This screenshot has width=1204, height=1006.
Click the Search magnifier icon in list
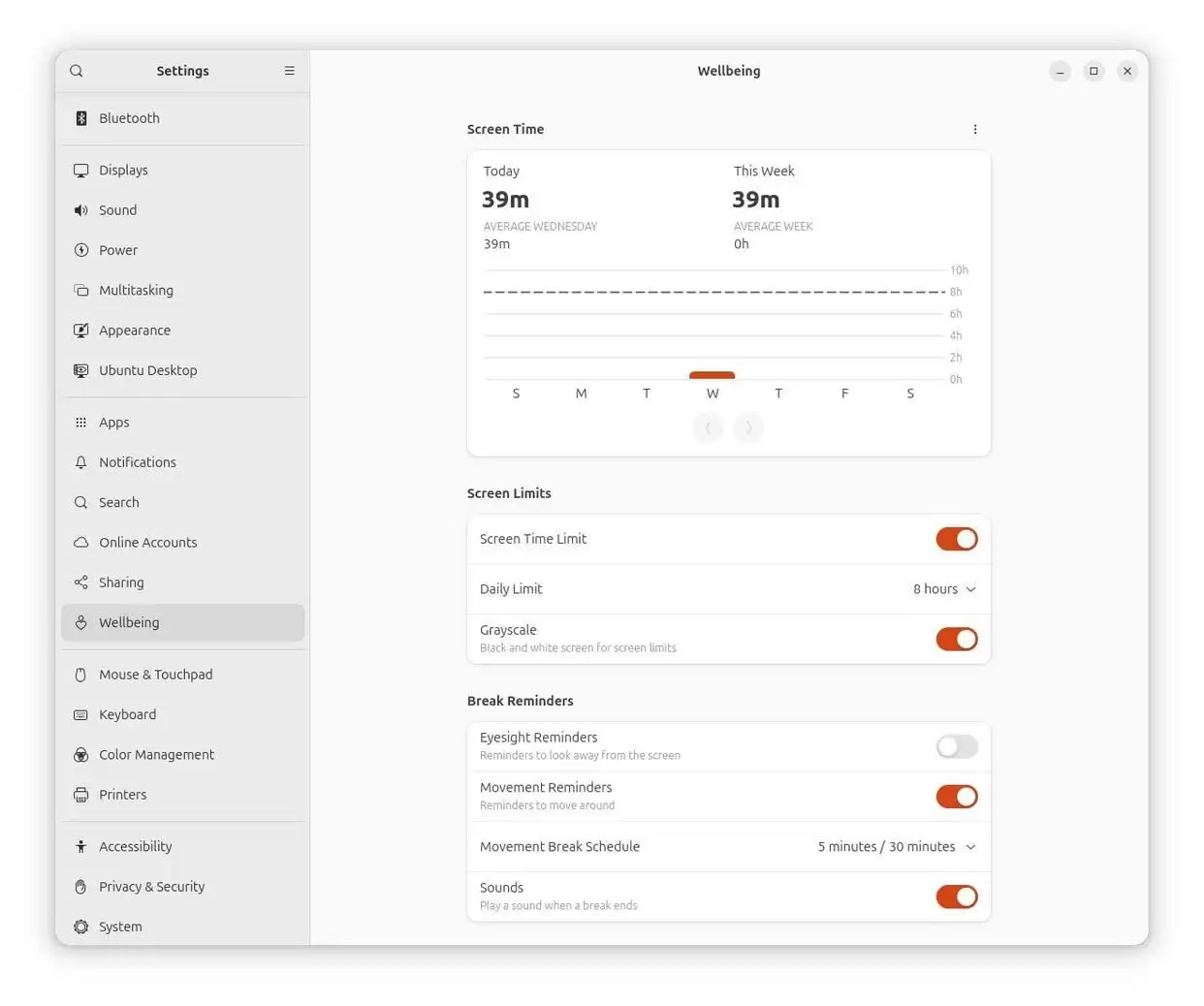pos(81,502)
